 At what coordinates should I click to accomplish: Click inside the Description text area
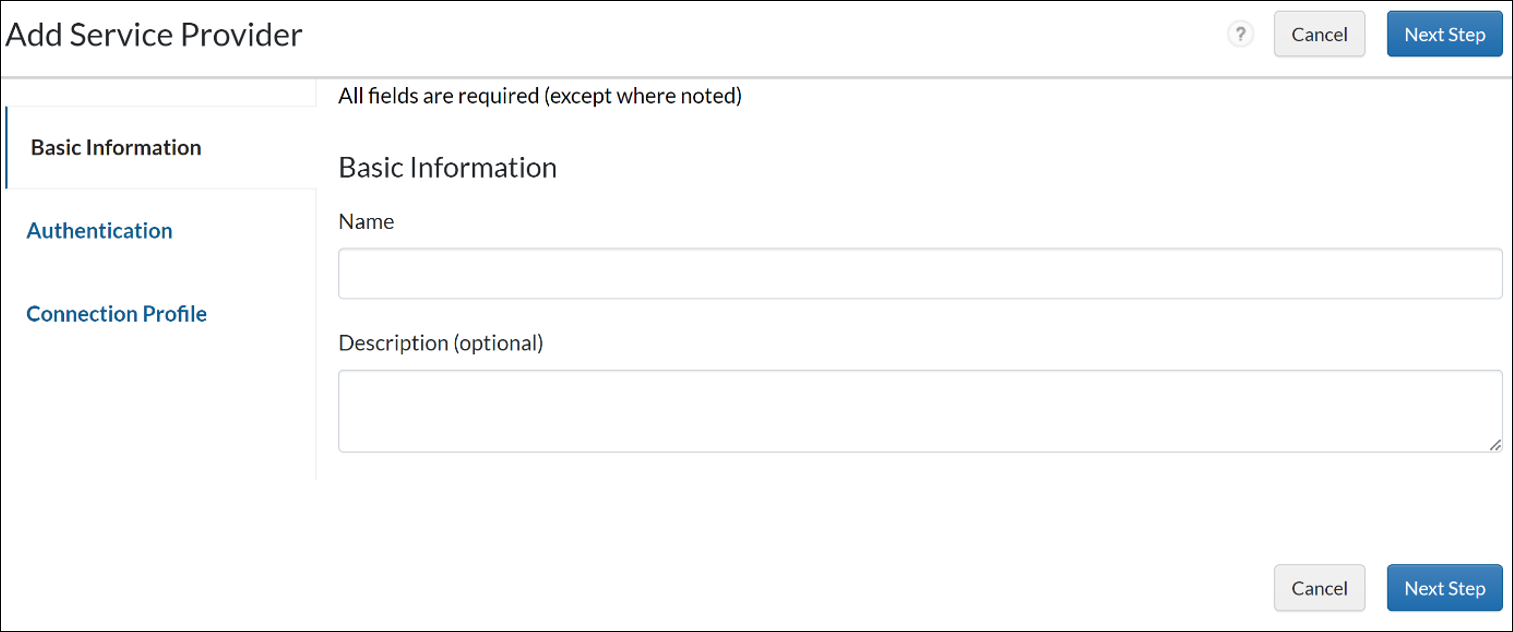tap(920, 411)
